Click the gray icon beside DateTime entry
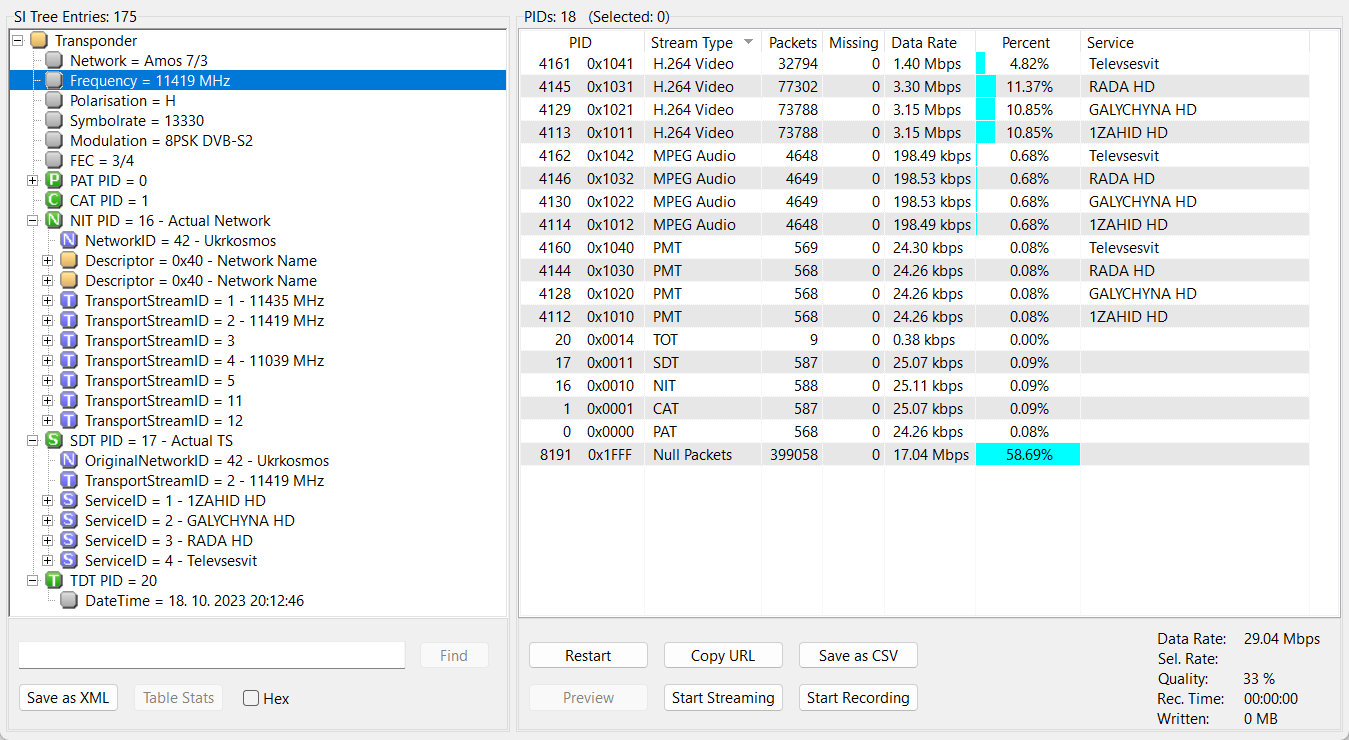This screenshot has width=1349, height=740. point(69,601)
